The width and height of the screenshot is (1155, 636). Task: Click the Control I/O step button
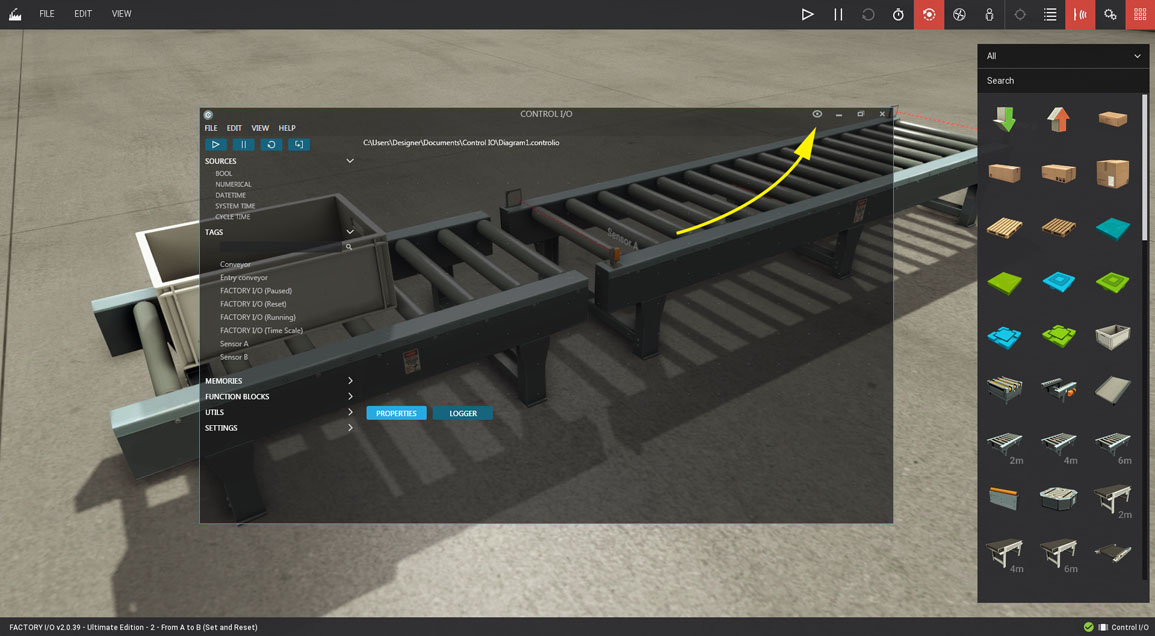[x=299, y=144]
